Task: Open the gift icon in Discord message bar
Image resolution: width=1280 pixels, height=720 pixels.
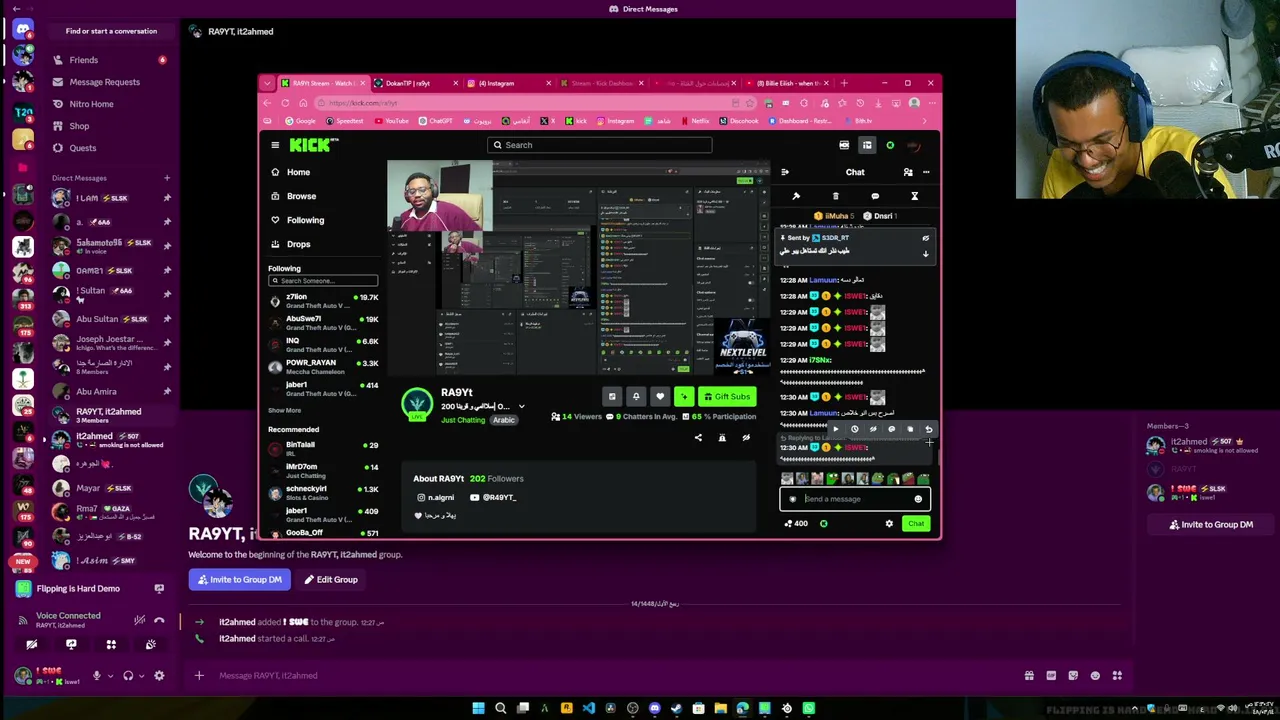Action: click(1029, 676)
